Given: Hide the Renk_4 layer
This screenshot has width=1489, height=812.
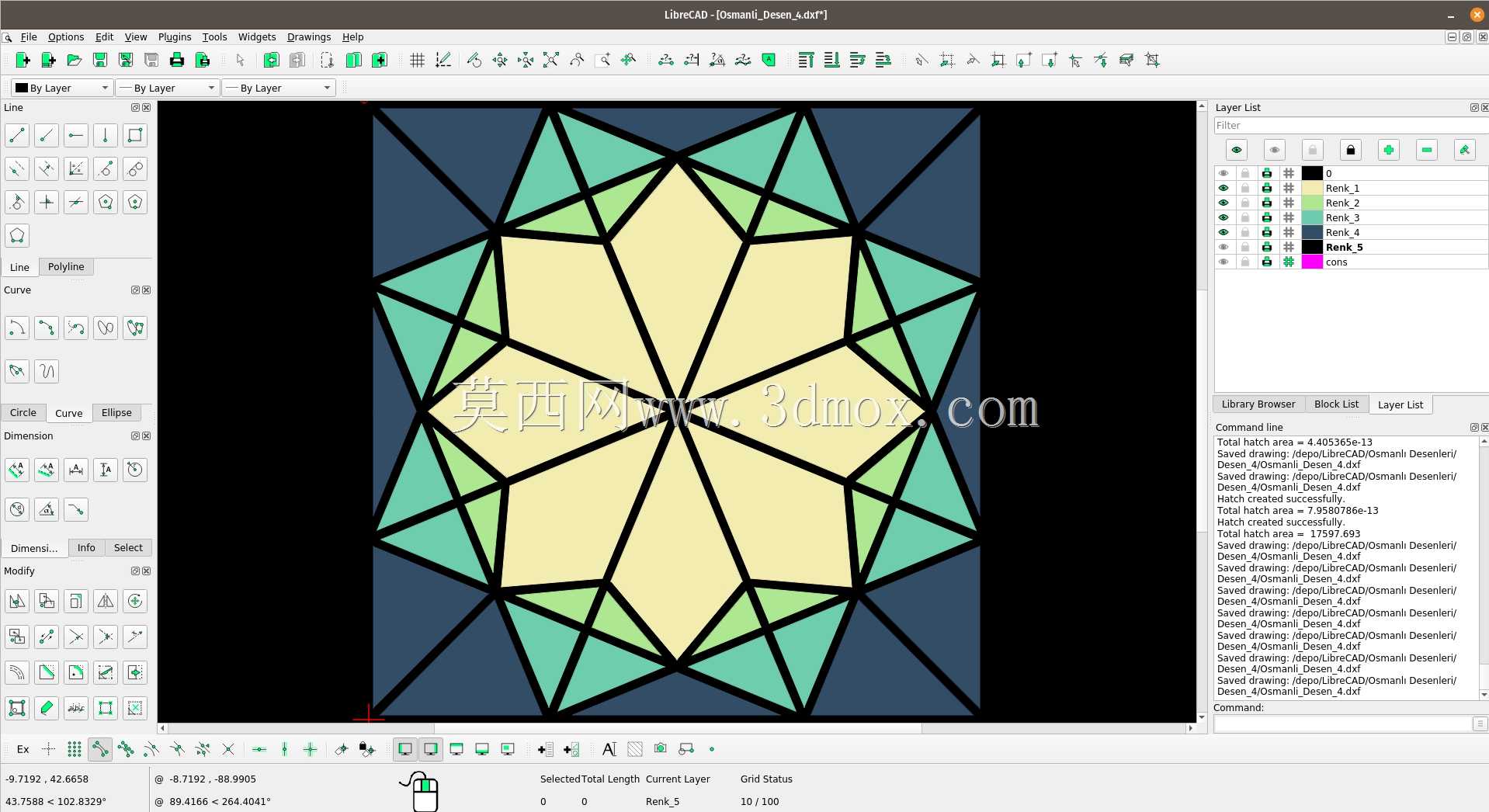Looking at the screenshot, I should click(1223, 232).
